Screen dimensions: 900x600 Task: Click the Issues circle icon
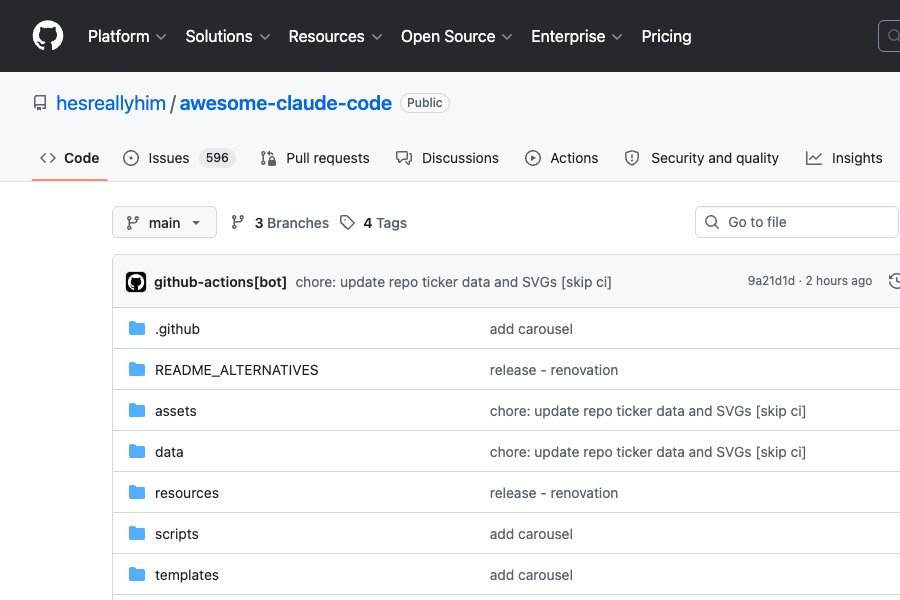point(131,158)
